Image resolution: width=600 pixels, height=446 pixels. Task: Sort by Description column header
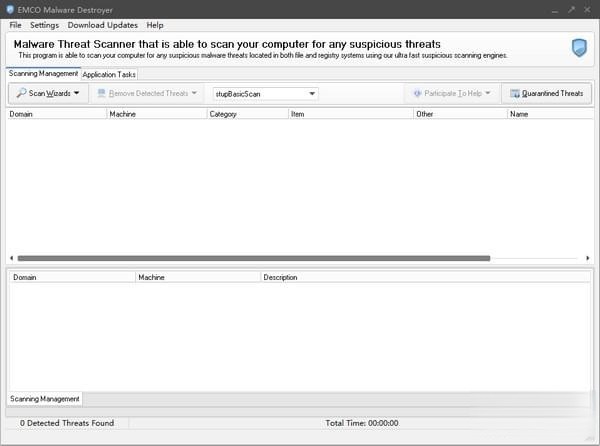click(425, 277)
